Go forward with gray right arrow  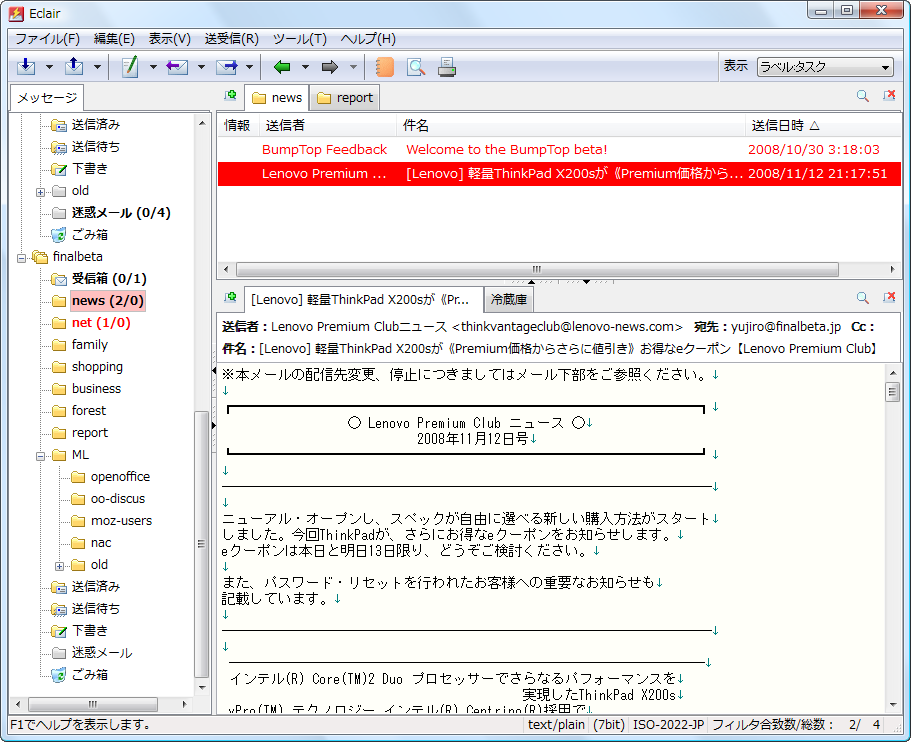click(x=330, y=67)
